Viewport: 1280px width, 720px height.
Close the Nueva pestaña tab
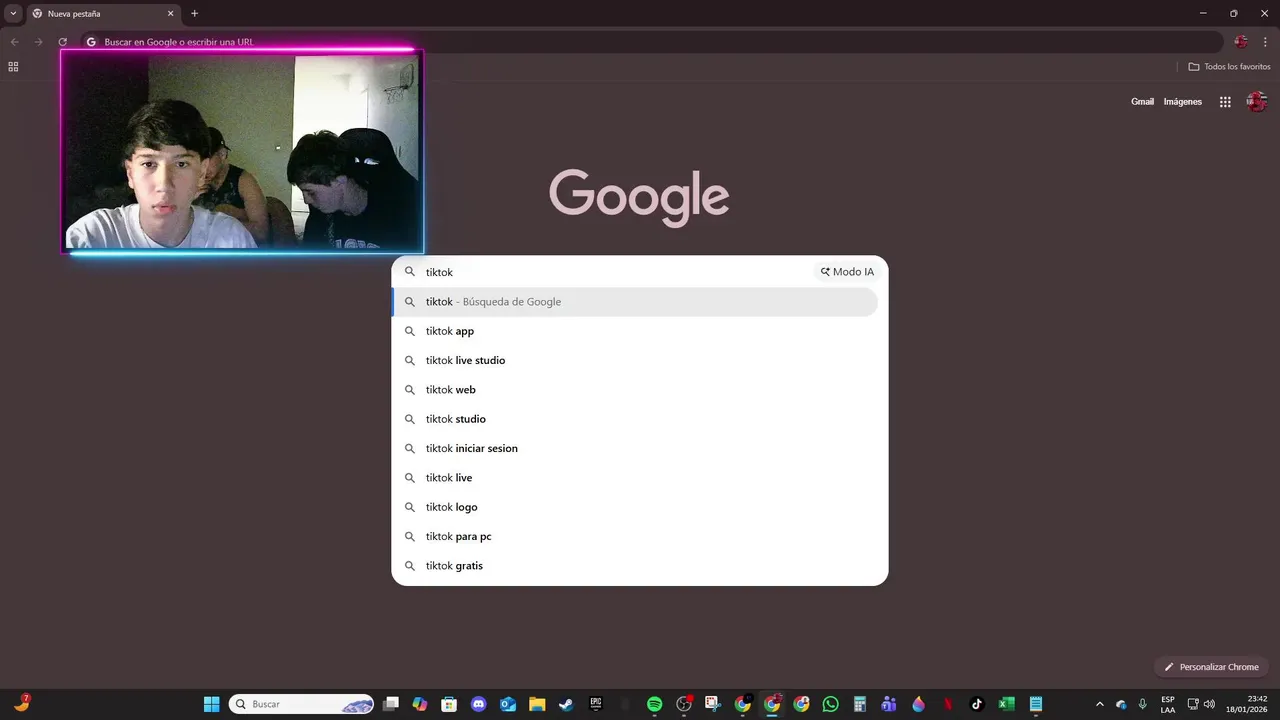tap(170, 14)
